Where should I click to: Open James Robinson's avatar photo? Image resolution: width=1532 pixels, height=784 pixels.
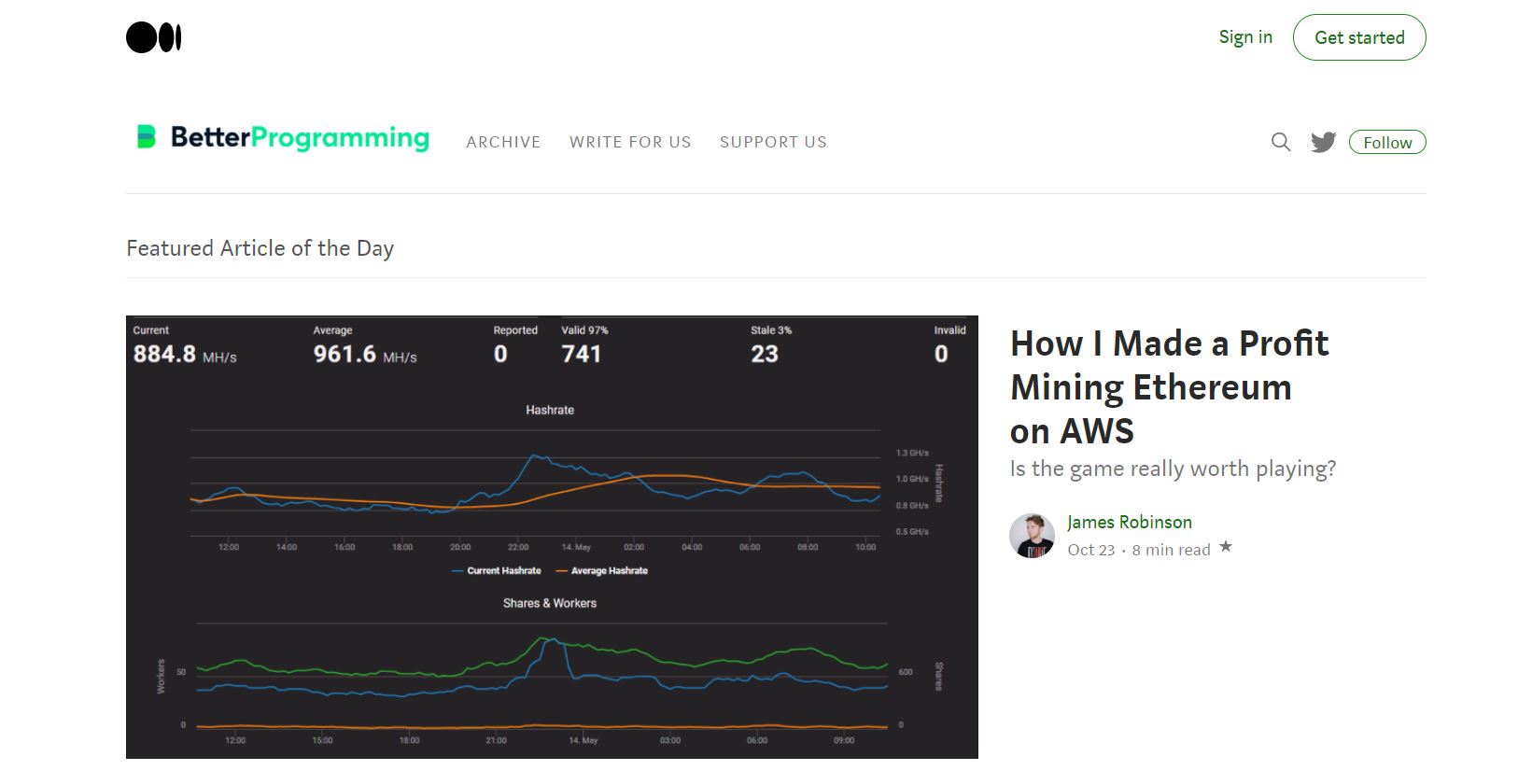click(1032, 536)
